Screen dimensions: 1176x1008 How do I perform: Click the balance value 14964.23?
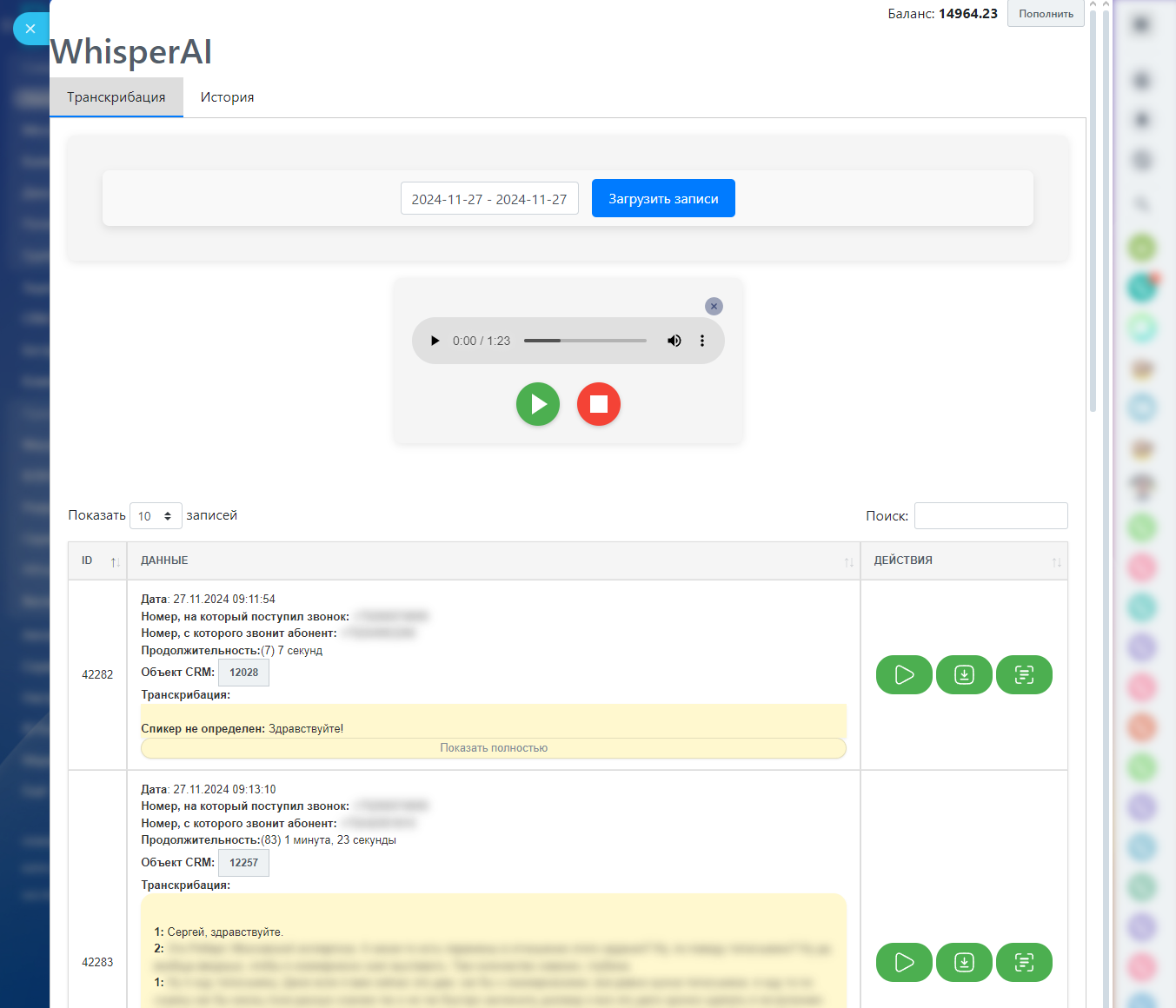coord(968,14)
